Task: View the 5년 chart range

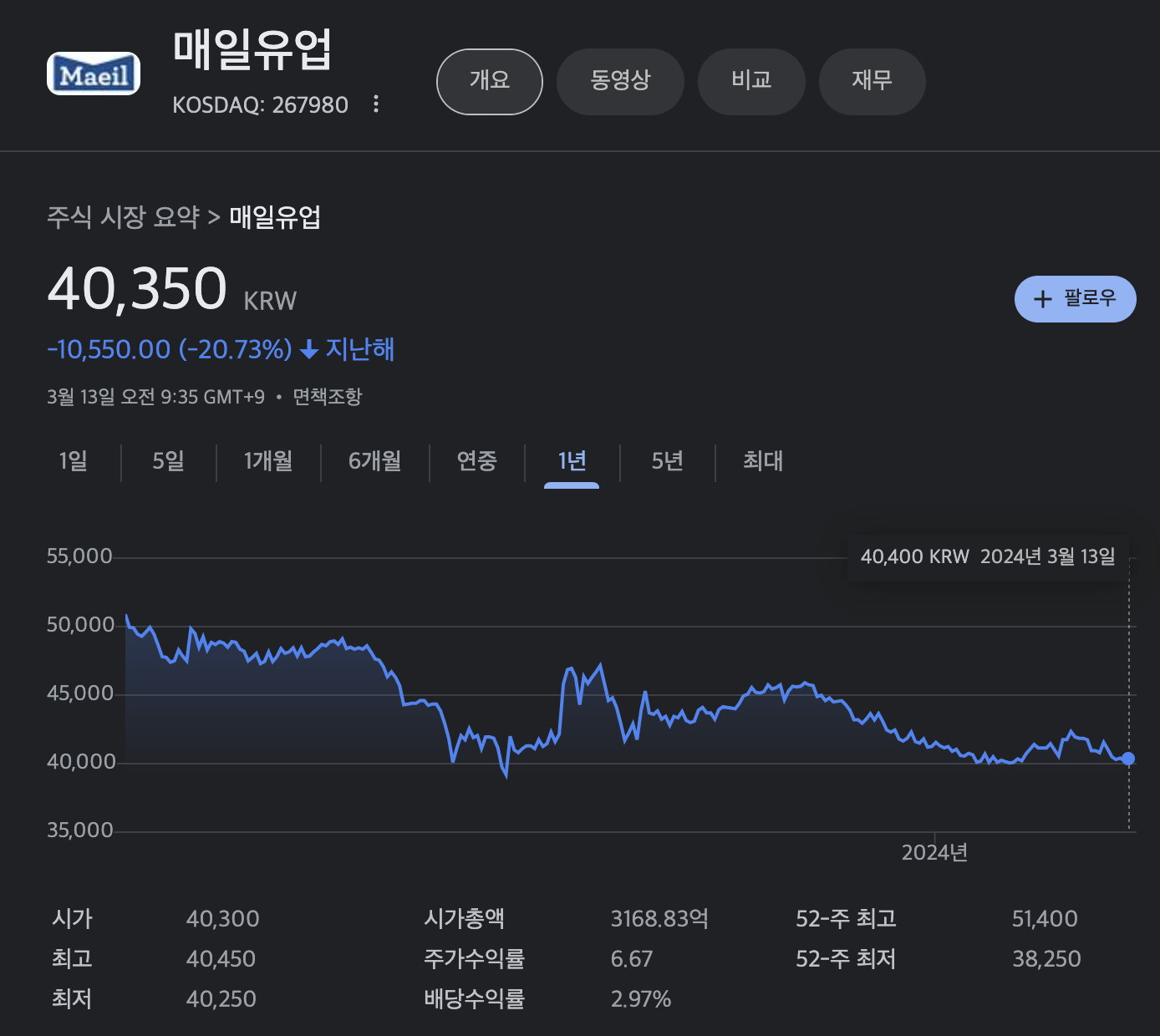Action: point(667,461)
